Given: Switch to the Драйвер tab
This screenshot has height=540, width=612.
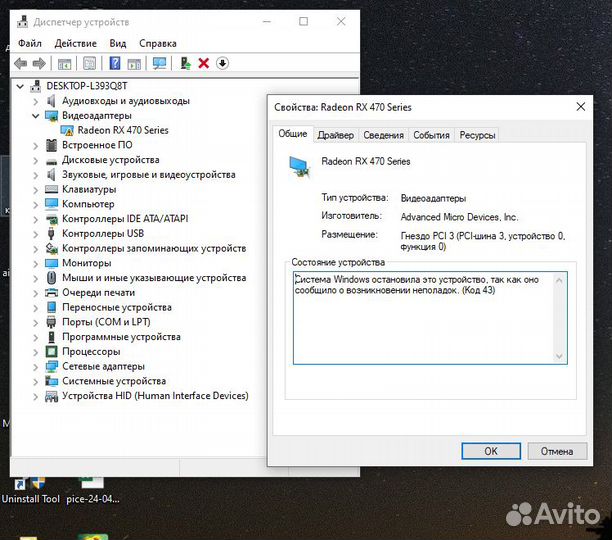Looking at the screenshot, I should (x=335, y=135).
